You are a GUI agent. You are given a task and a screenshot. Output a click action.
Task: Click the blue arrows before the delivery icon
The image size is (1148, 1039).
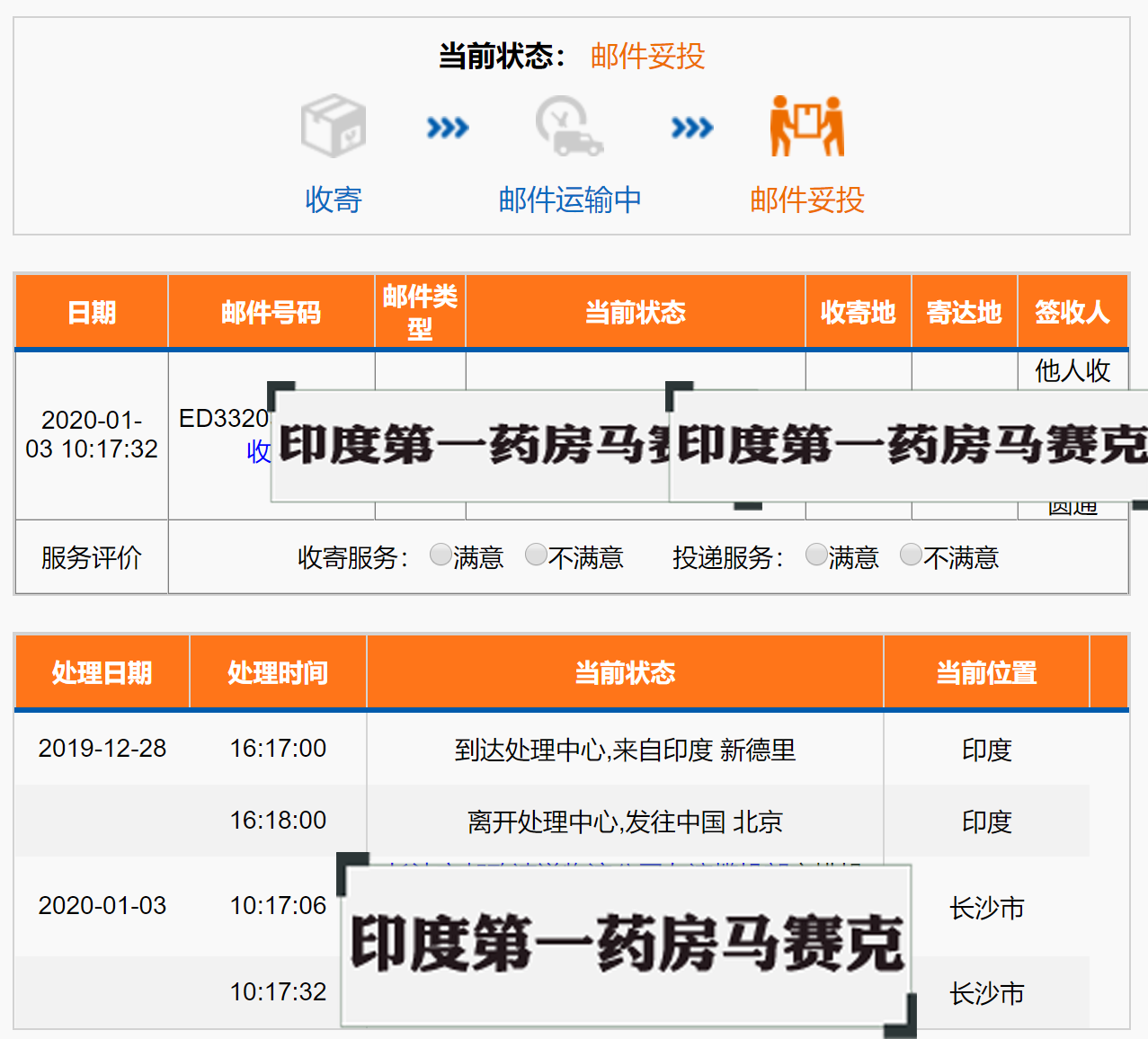pyautogui.click(x=692, y=128)
